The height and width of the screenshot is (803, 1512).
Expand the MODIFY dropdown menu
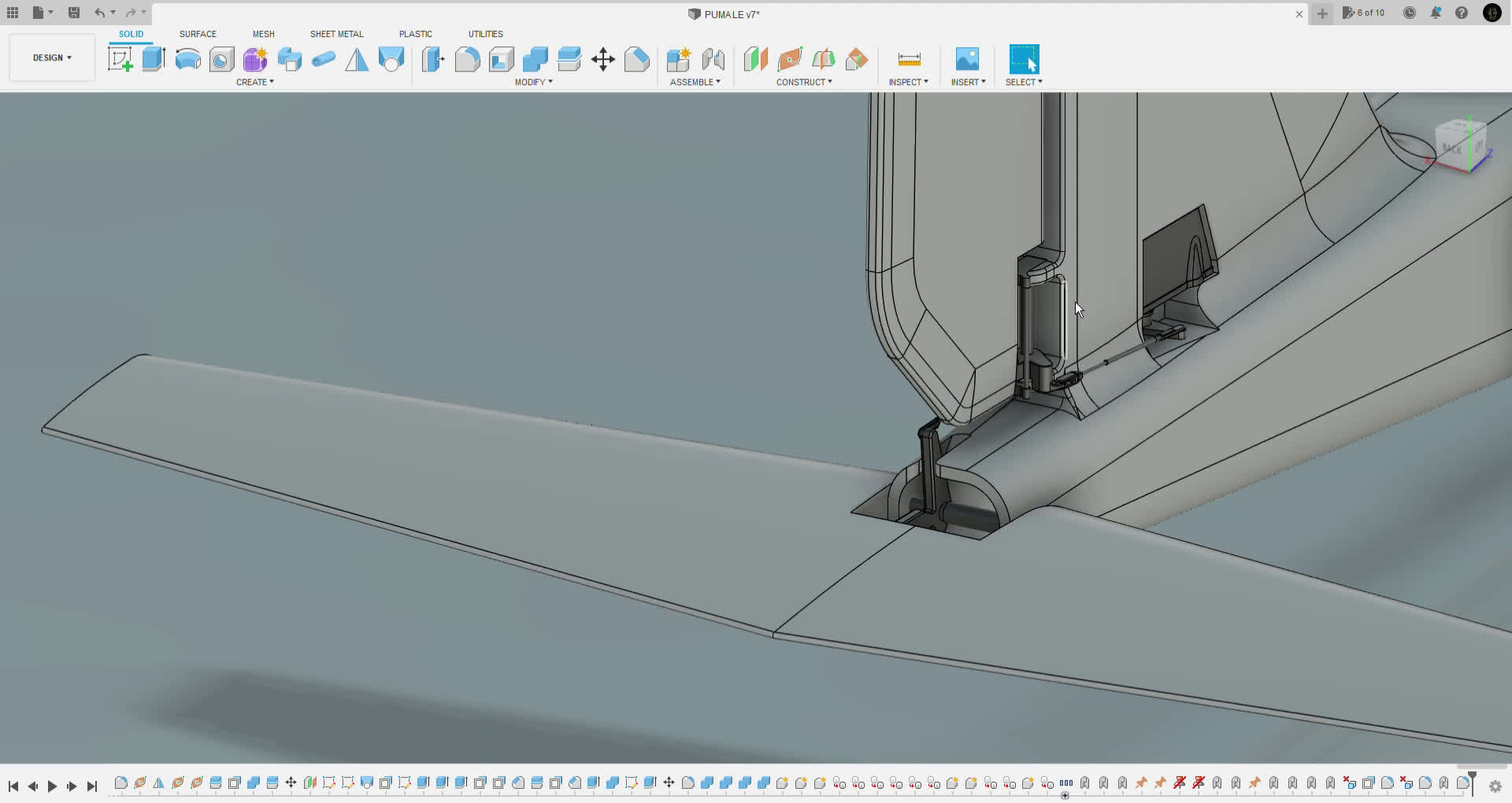(533, 82)
